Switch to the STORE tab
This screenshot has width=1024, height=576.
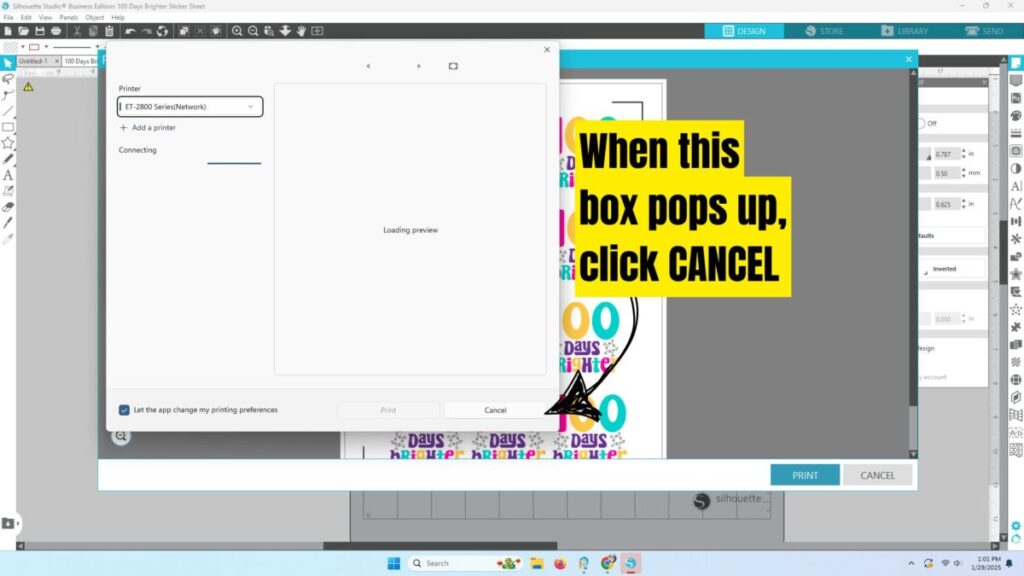pyautogui.click(x=824, y=31)
